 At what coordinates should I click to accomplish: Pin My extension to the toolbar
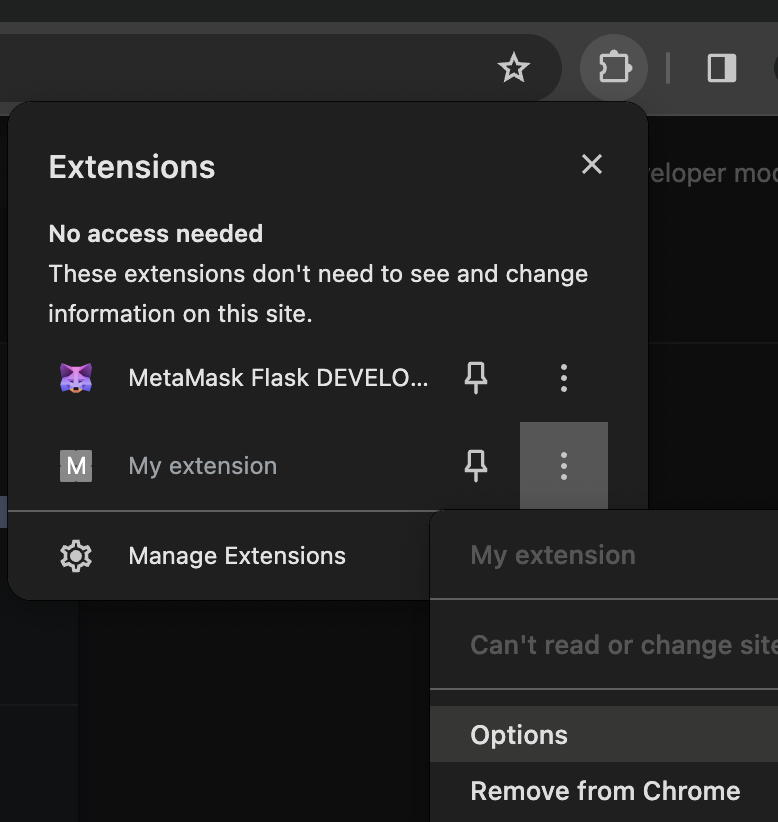(x=477, y=465)
